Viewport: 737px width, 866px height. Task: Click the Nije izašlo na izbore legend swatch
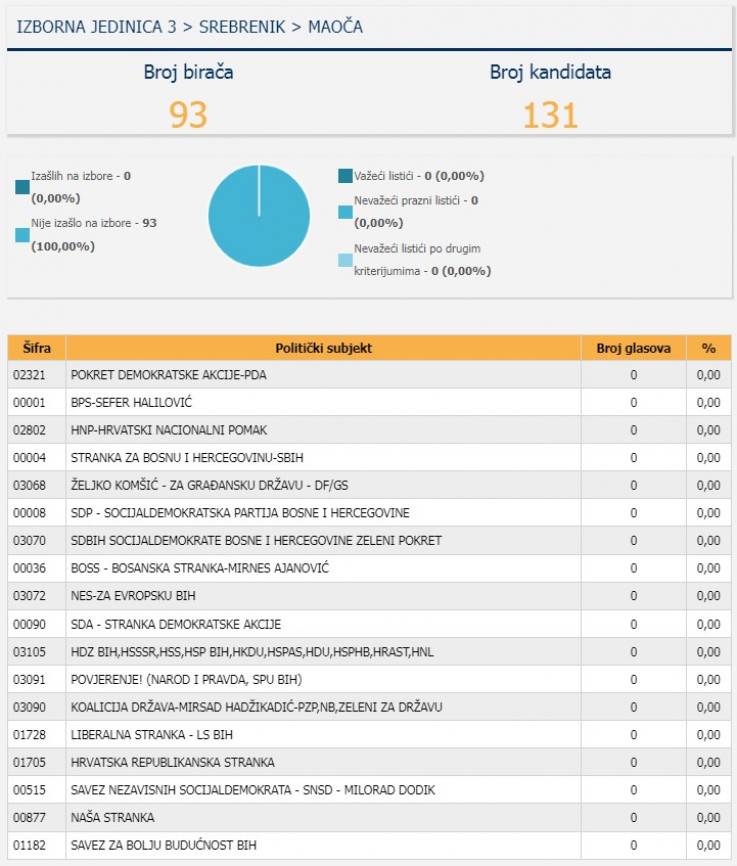click(22, 235)
